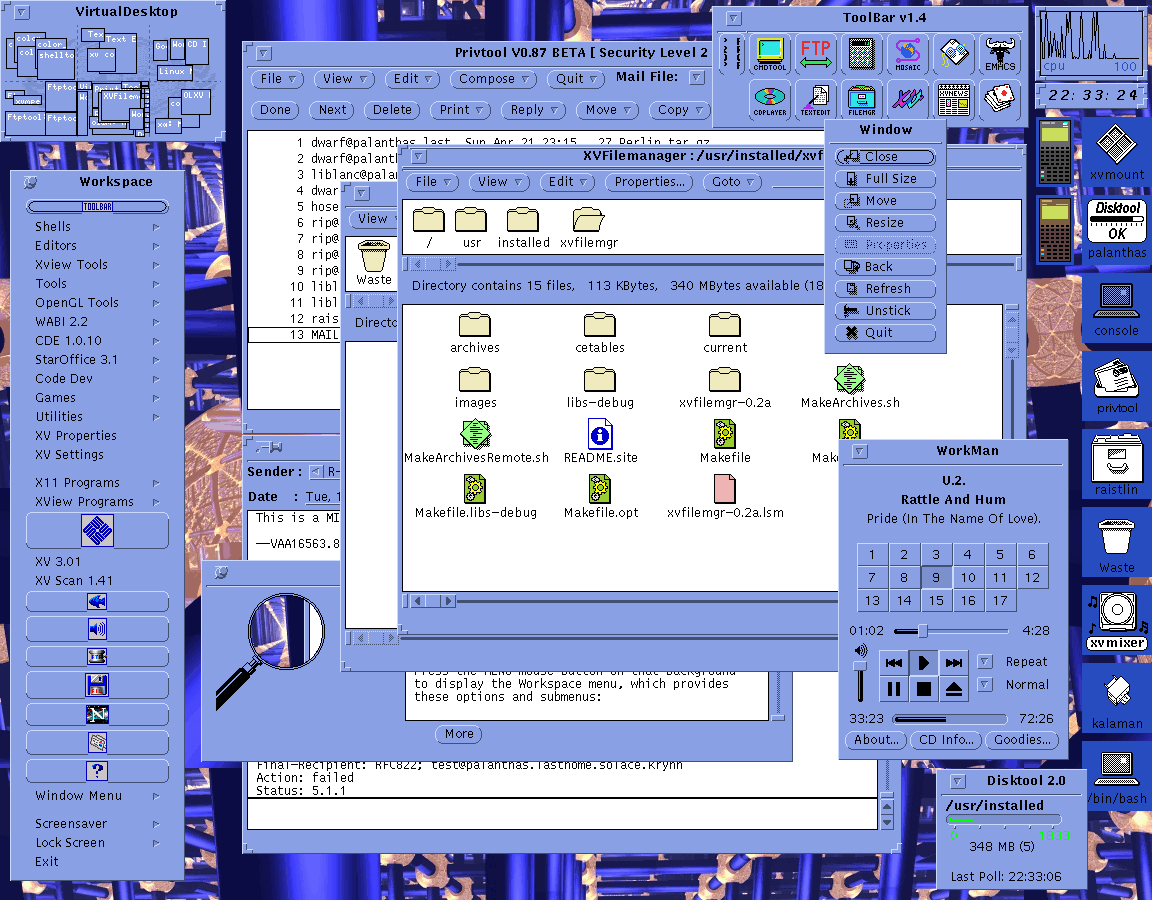Open XVNews icon in ToolBar

954,99
